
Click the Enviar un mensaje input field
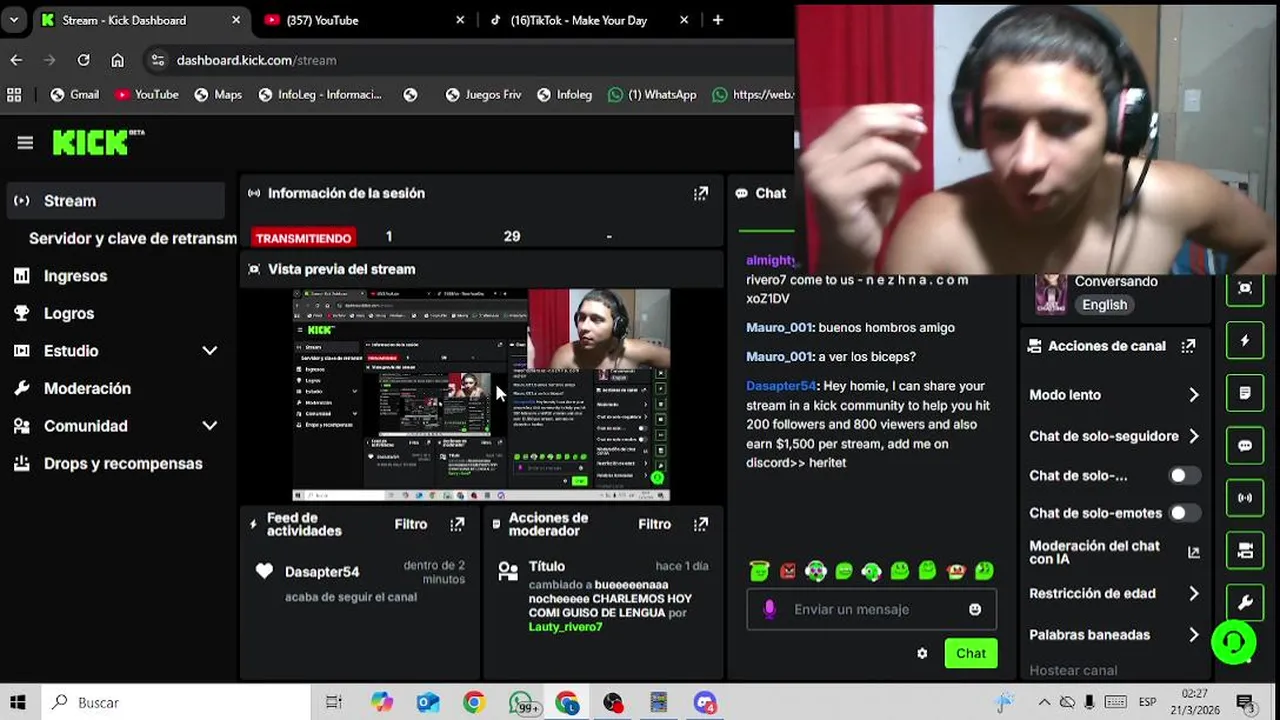(872, 609)
